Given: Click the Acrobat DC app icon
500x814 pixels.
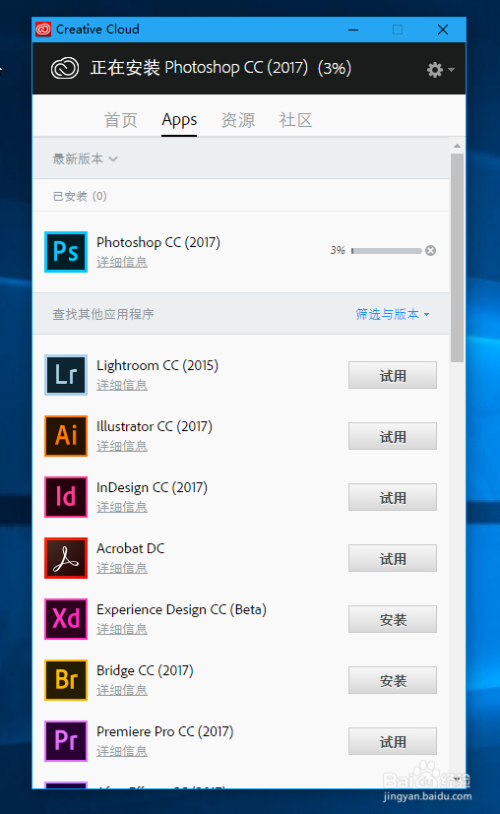Looking at the screenshot, I should 66,558.
